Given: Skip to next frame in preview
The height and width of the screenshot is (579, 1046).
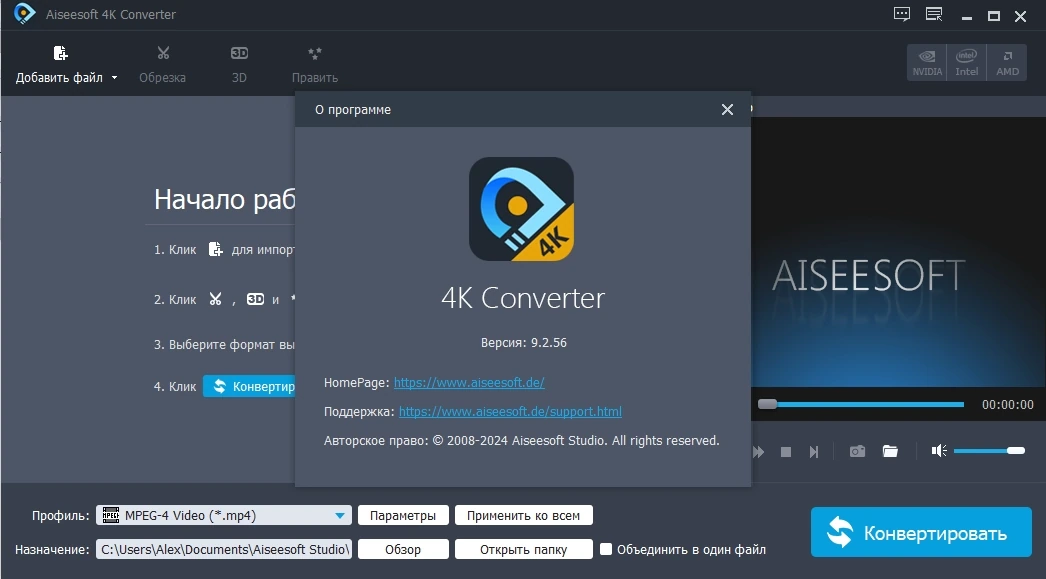Looking at the screenshot, I should coord(814,452).
